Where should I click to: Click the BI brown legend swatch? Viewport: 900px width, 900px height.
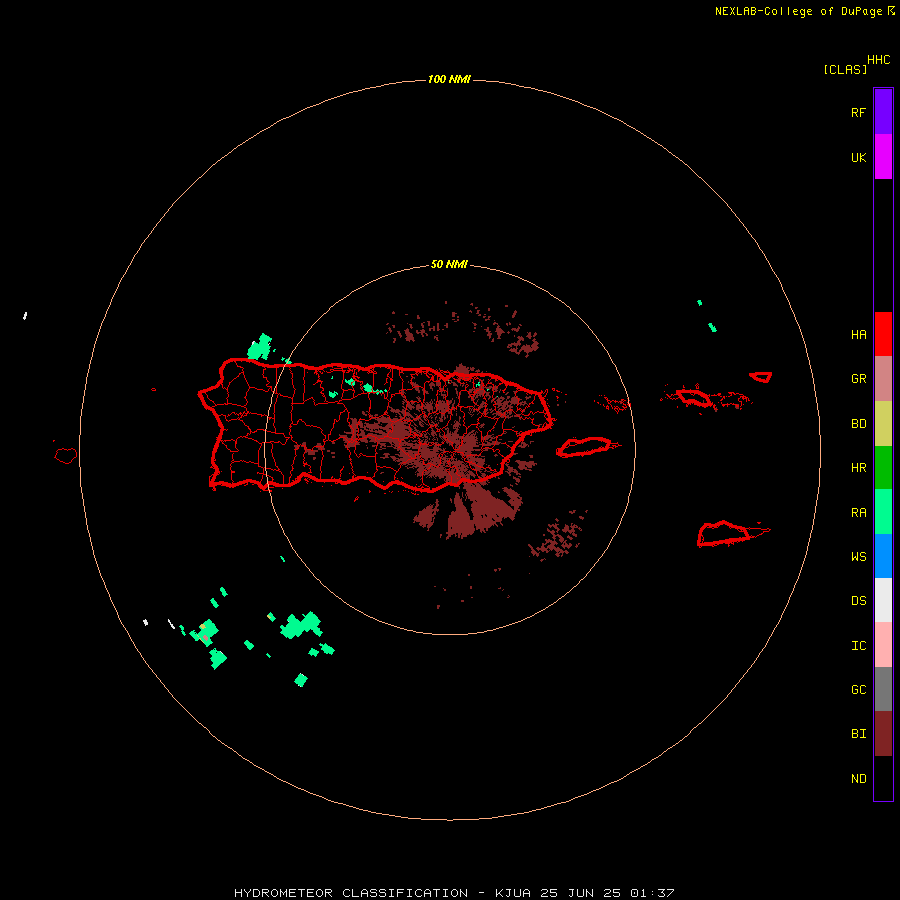(x=883, y=734)
